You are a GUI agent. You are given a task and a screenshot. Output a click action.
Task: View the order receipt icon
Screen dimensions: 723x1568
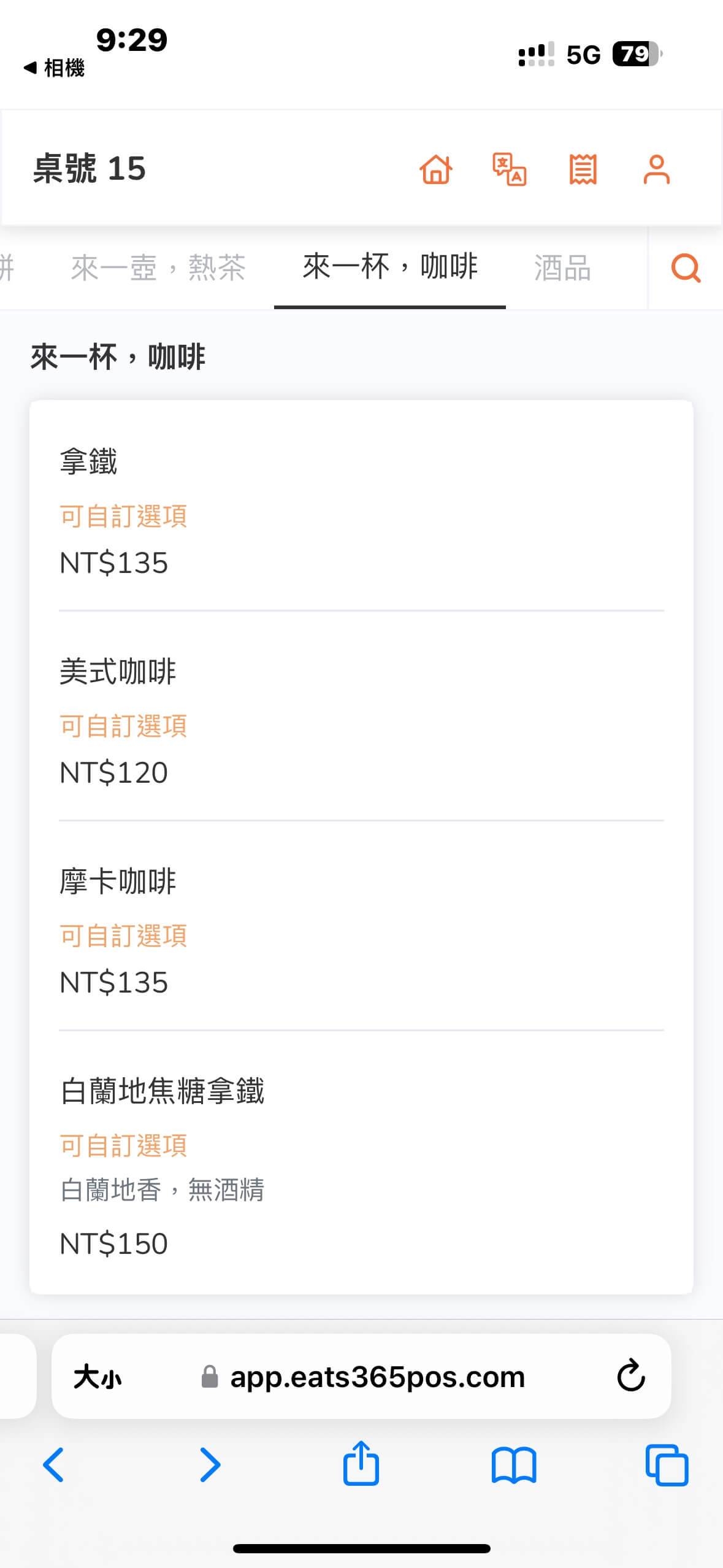point(583,169)
